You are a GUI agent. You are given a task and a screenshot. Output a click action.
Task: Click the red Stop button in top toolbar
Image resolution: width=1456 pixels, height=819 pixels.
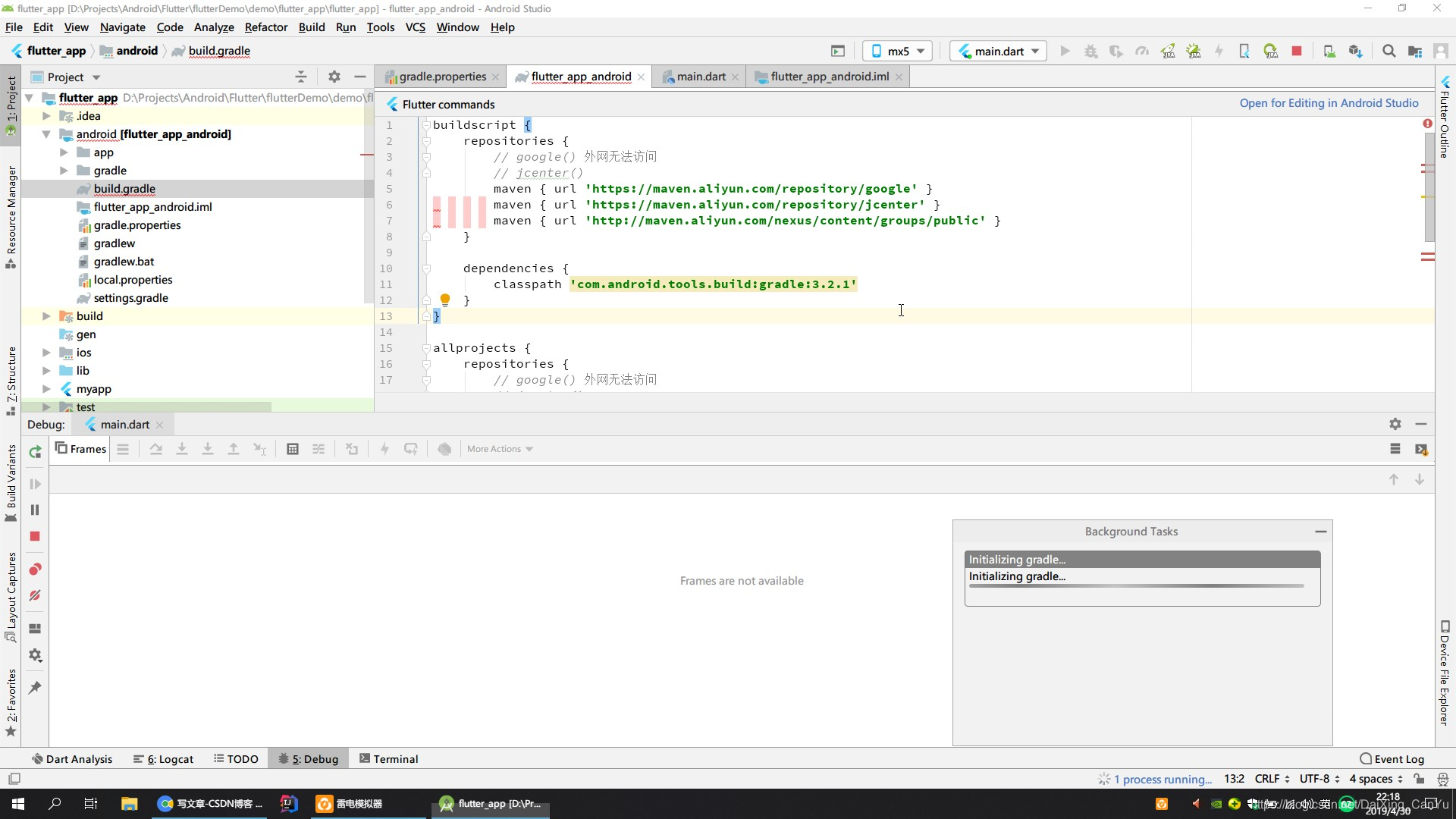pos(1297,51)
